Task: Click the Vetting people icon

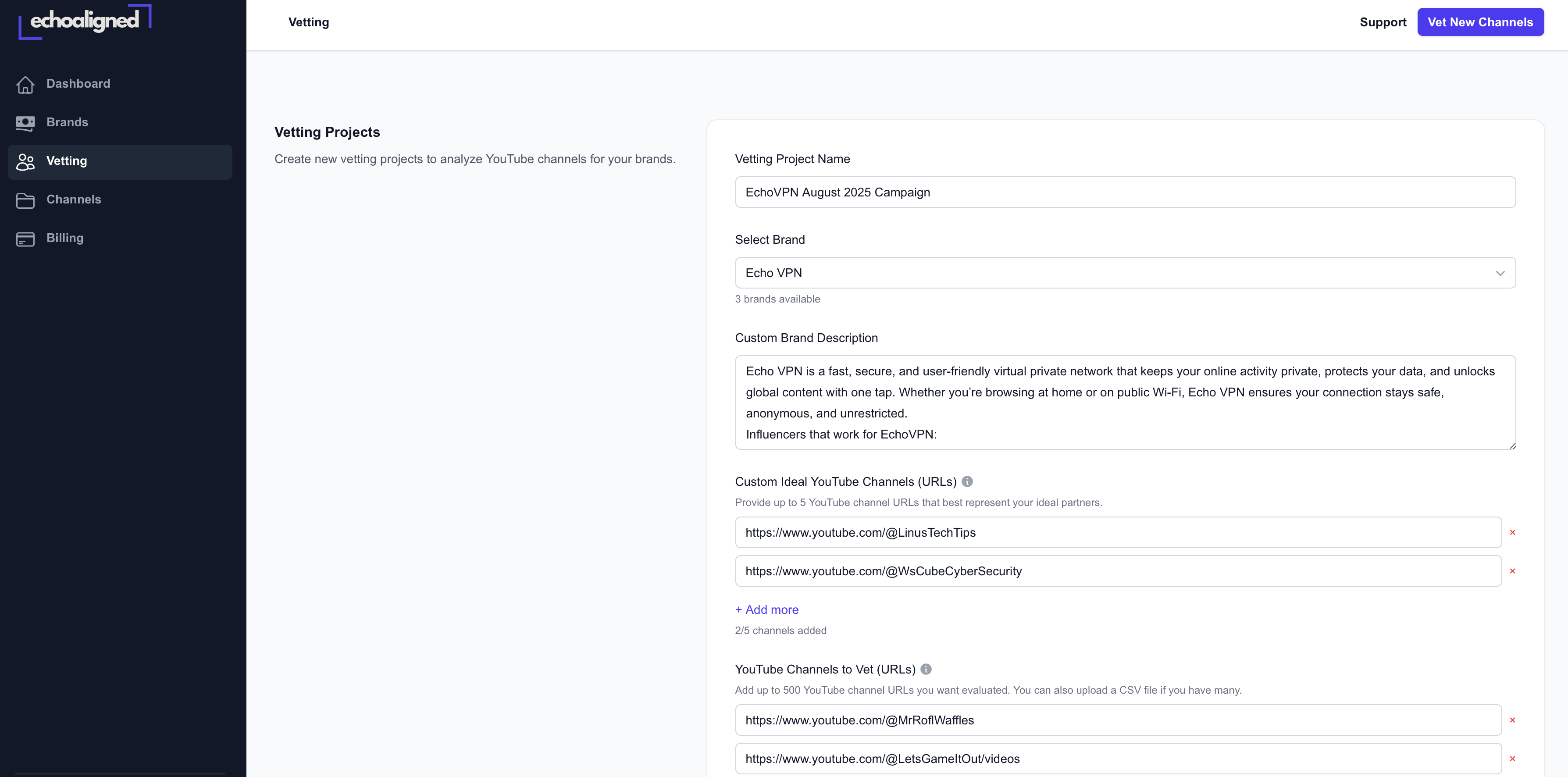Action: pos(25,161)
